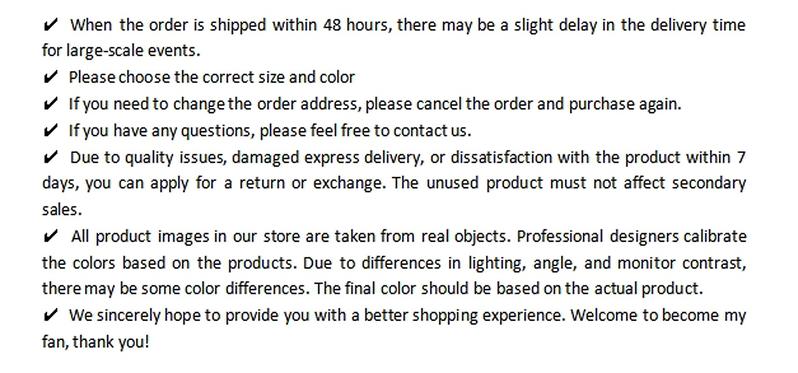
Task: Click the words 'monitor contrast'
Action: click(681, 263)
